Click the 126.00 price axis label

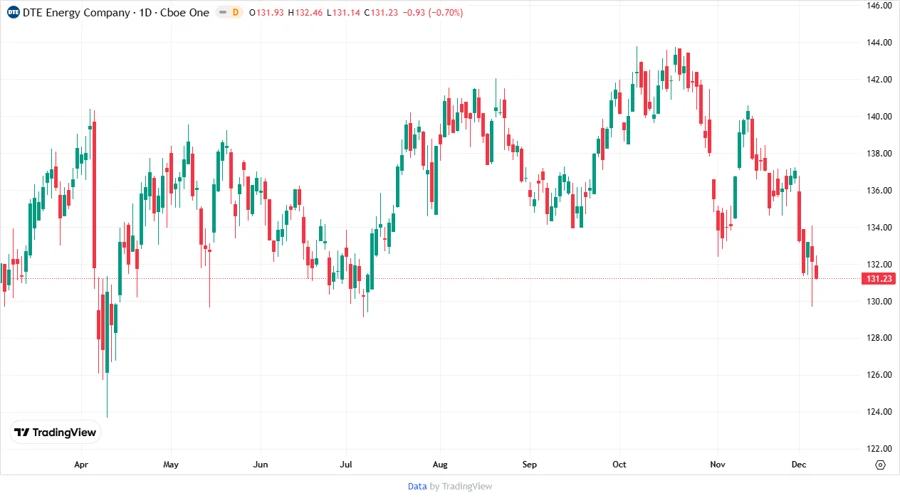point(879,375)
